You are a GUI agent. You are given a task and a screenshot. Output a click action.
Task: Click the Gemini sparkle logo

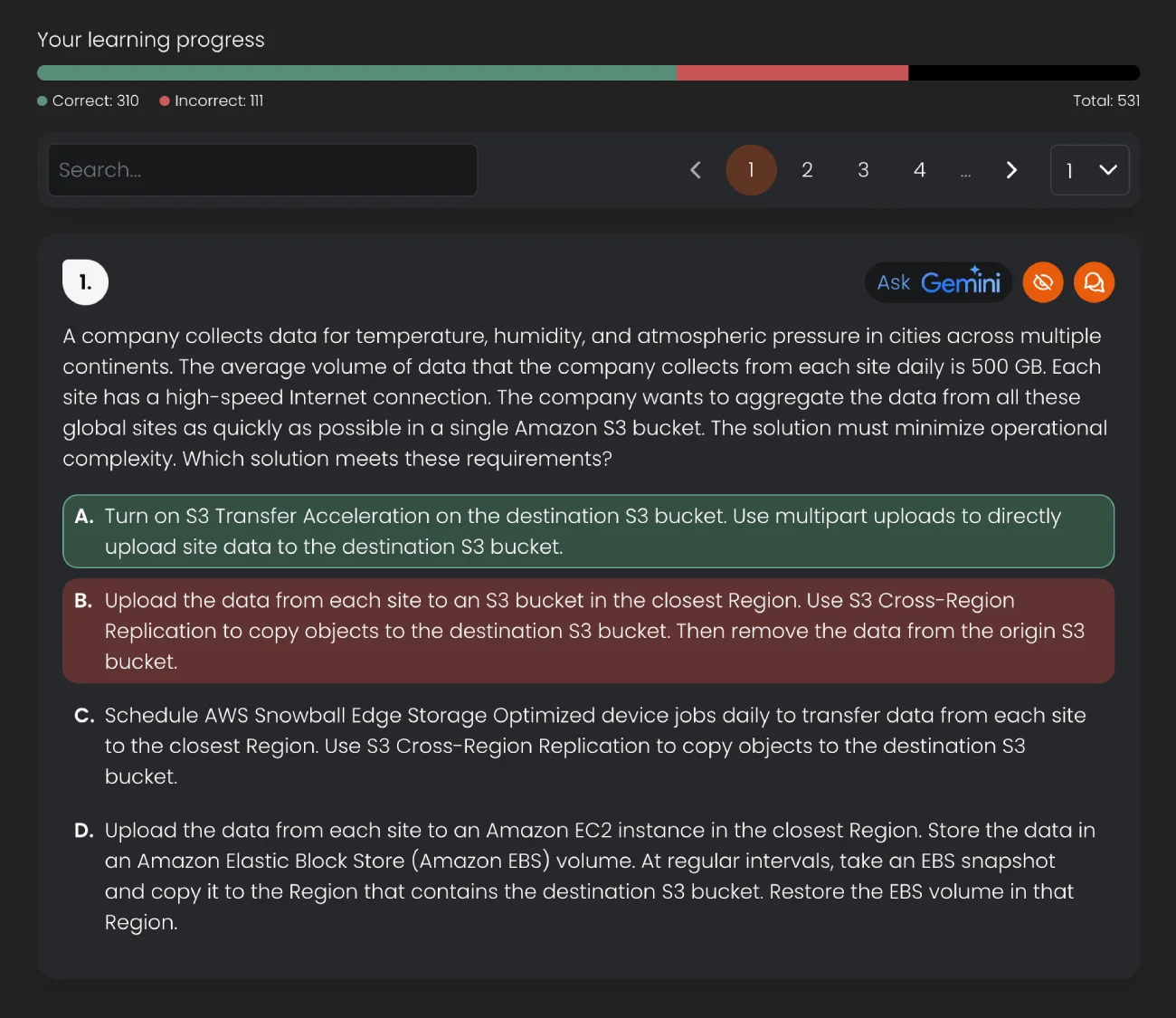pyautogui.click(x=974, y=271)
